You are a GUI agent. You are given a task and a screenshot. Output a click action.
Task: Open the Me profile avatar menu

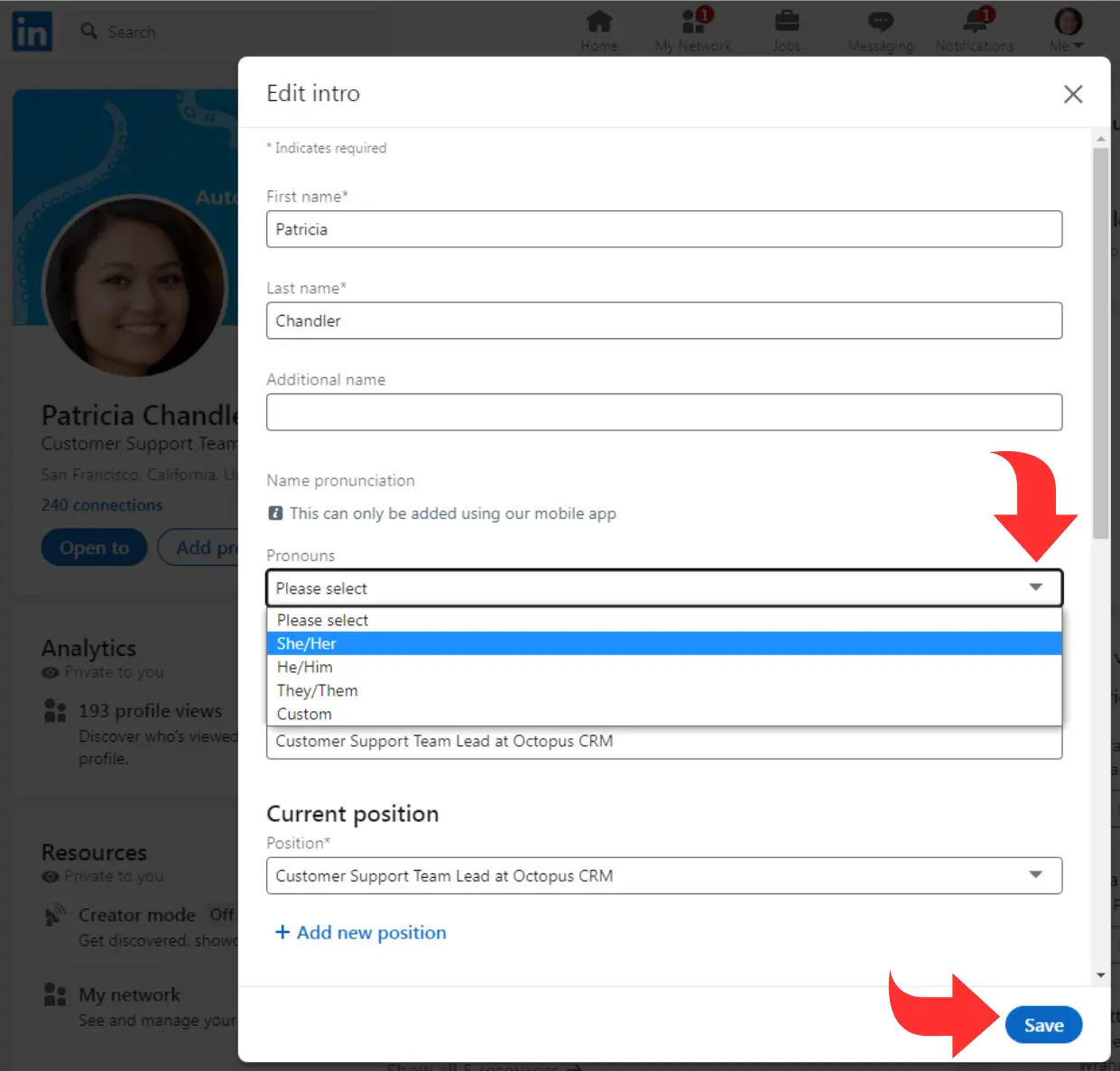tap(1069, 21)
